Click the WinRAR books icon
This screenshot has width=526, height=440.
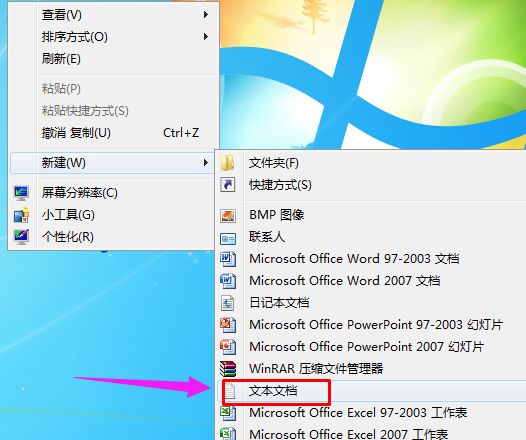pyautogui.click(x=228, y=369)
